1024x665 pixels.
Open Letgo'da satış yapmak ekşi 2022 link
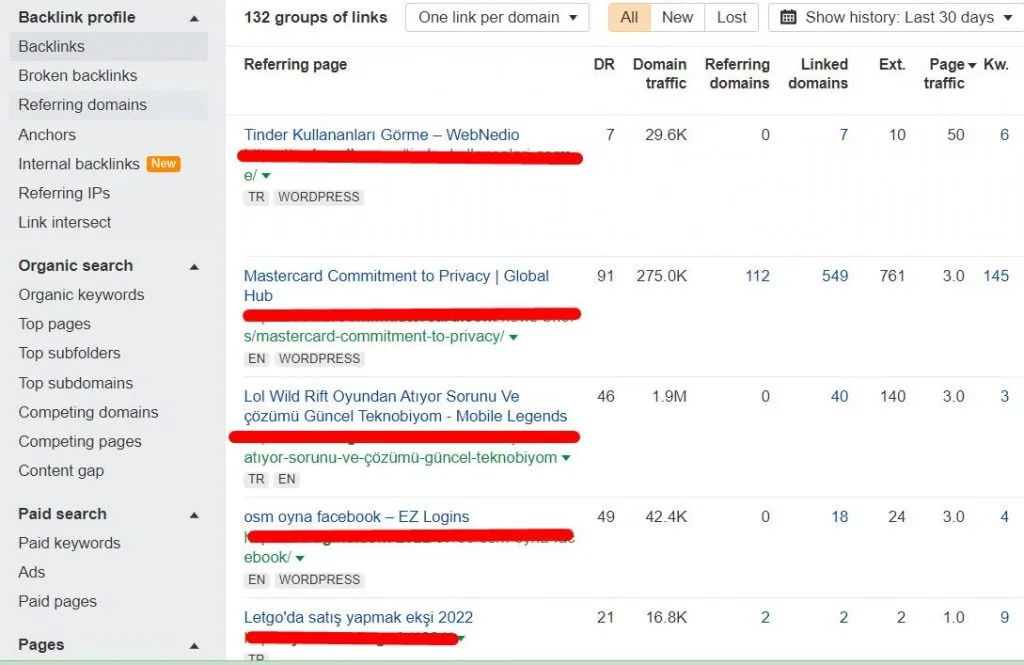click(x=358, y=617)
